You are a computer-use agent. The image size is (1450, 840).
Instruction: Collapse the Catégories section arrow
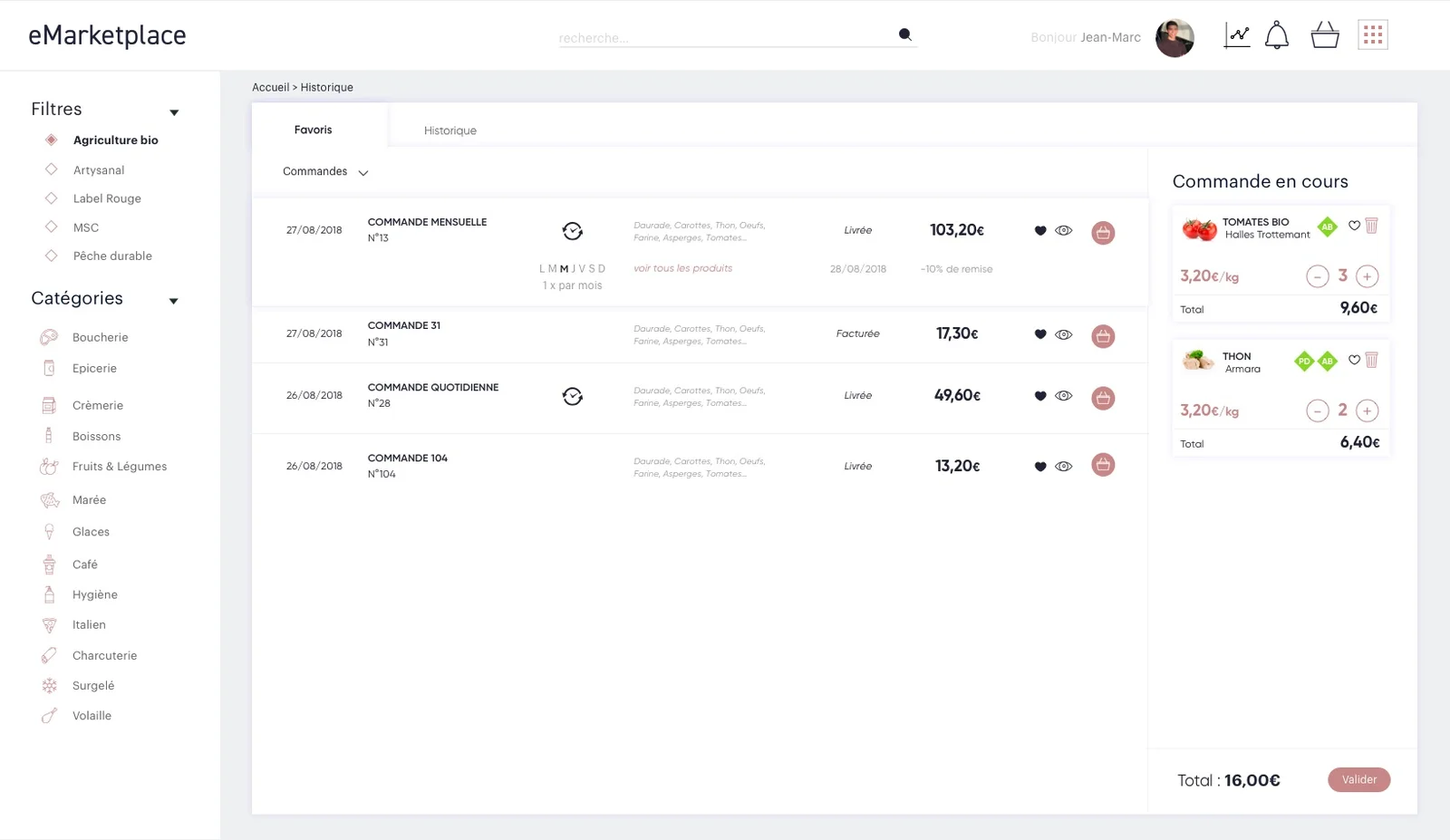(174, 301)
